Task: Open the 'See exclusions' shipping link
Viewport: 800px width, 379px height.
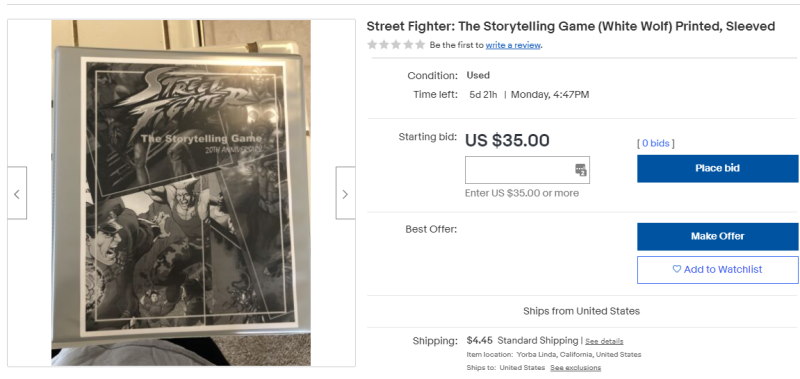Action: pos(576,368)
